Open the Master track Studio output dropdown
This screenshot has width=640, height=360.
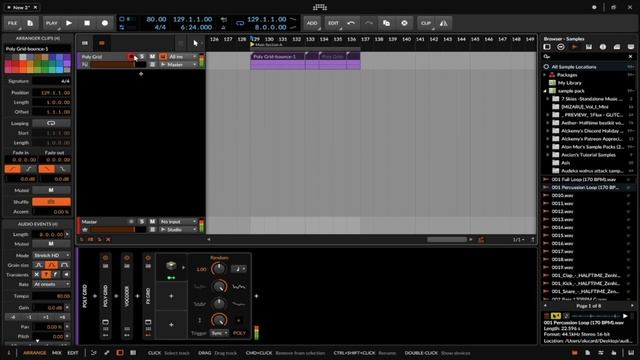point(178,229)
